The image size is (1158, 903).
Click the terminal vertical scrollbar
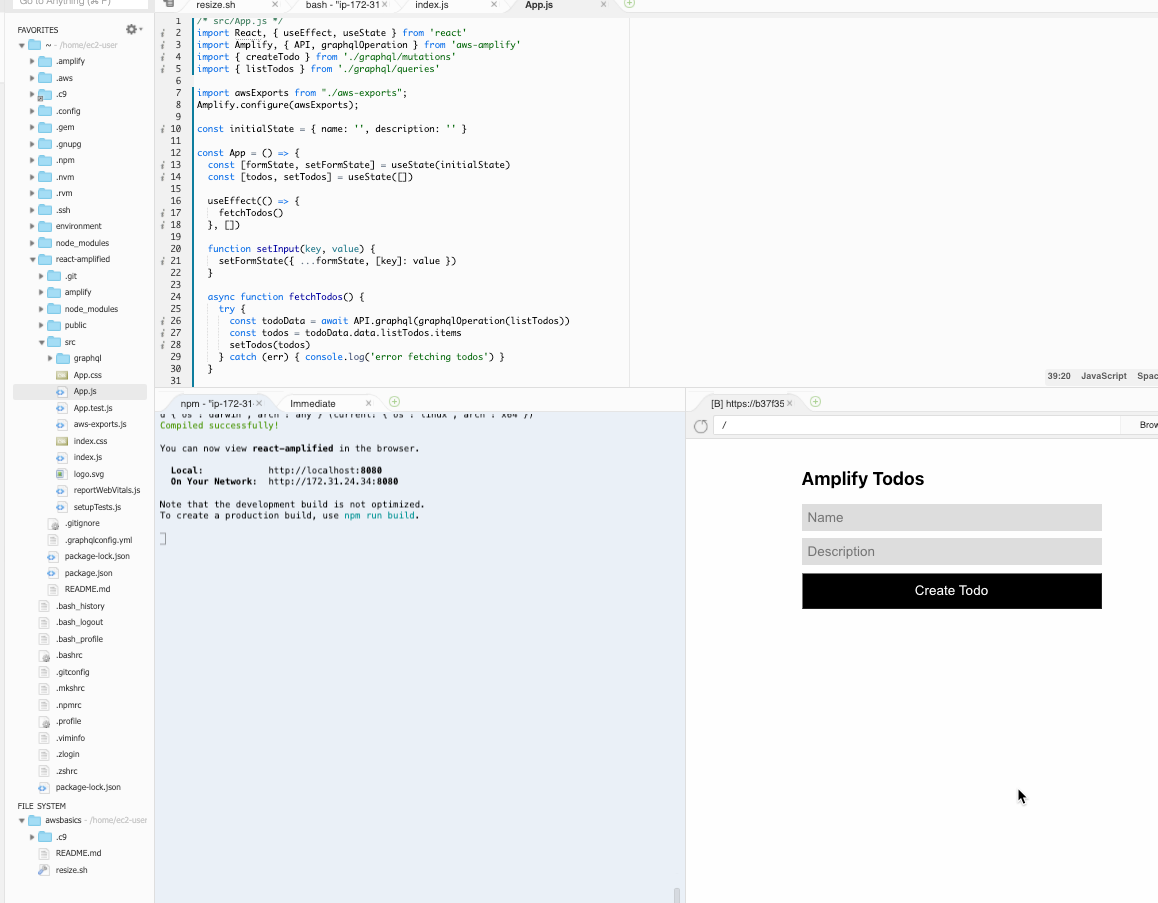tap(676, 895)
